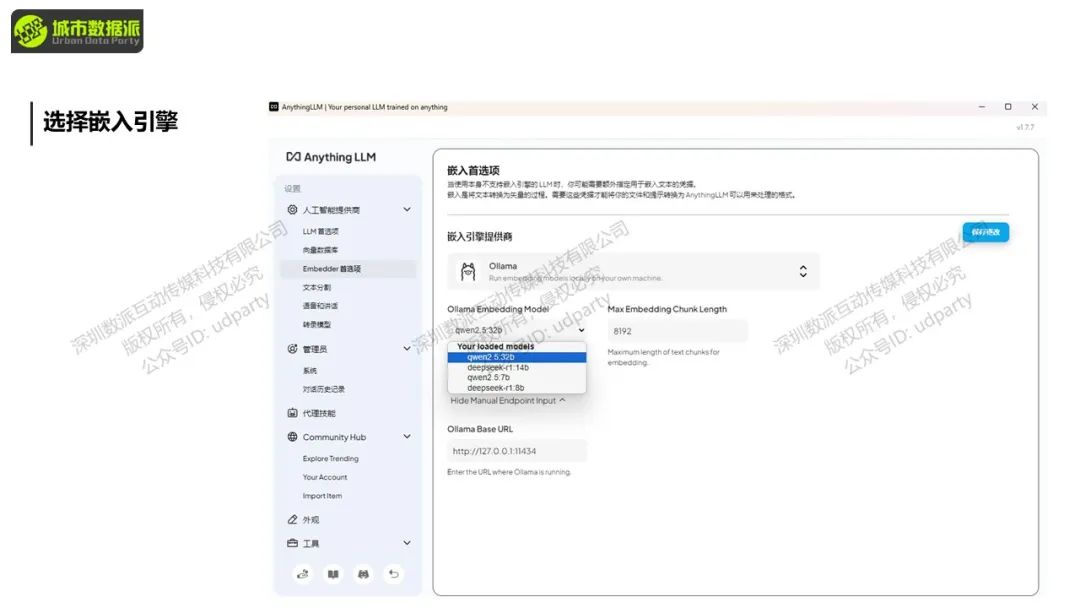Viewport: 1080px width, 608px height.
Task: Click the tools briefcase icon beside 工具
Action: tap(292, 543)
